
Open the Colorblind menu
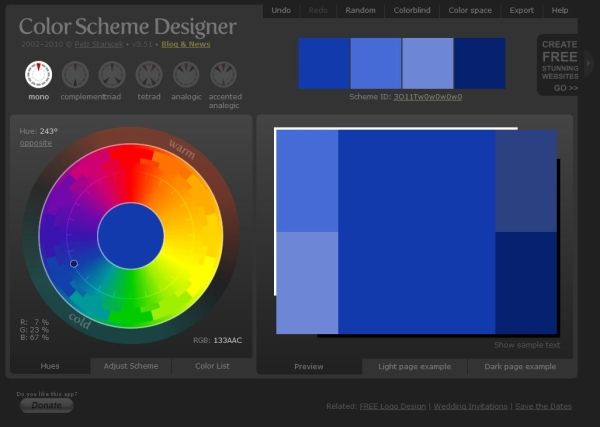[412, 10]
